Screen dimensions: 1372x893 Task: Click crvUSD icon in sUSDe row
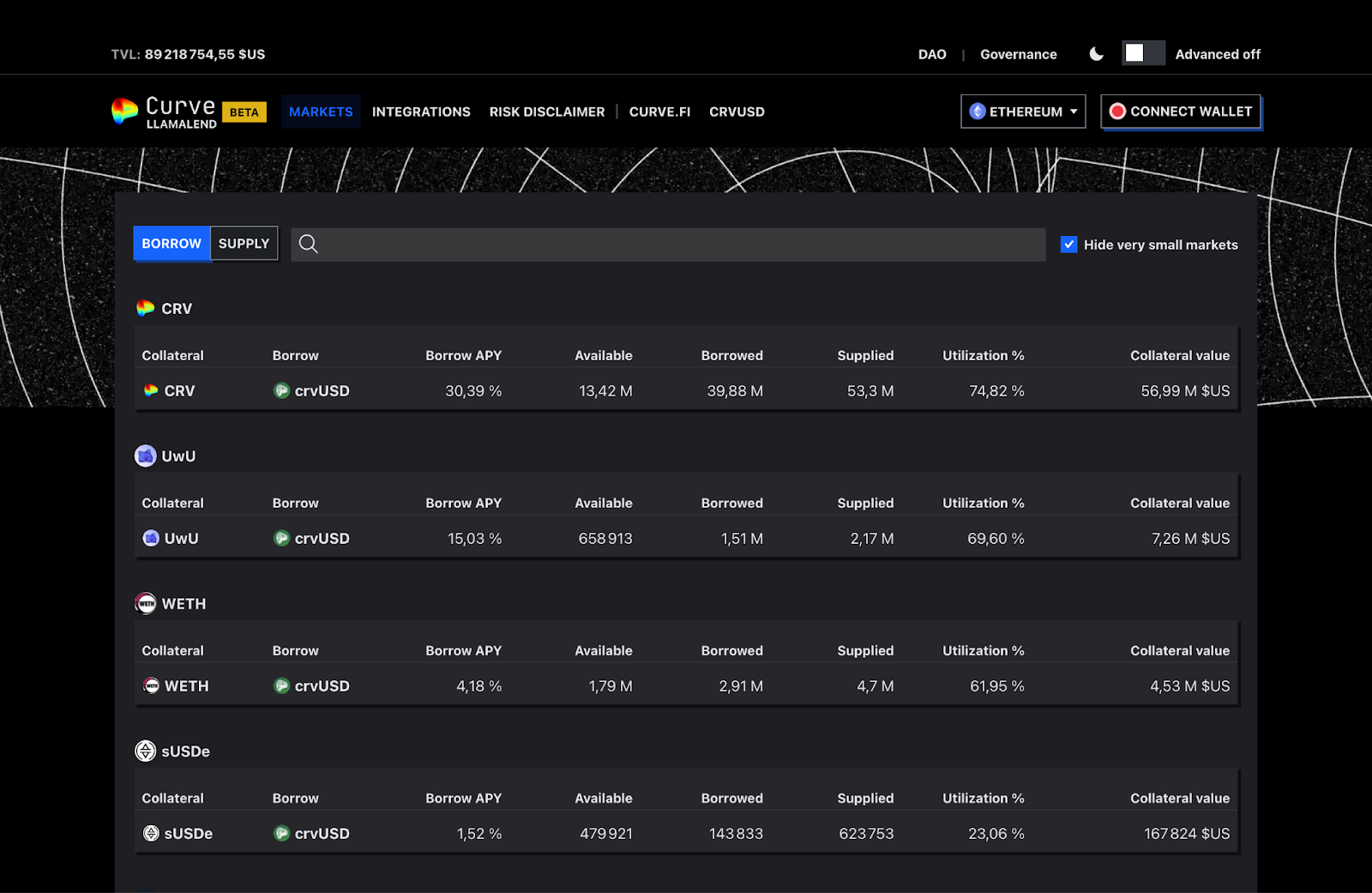pos(281,833)
